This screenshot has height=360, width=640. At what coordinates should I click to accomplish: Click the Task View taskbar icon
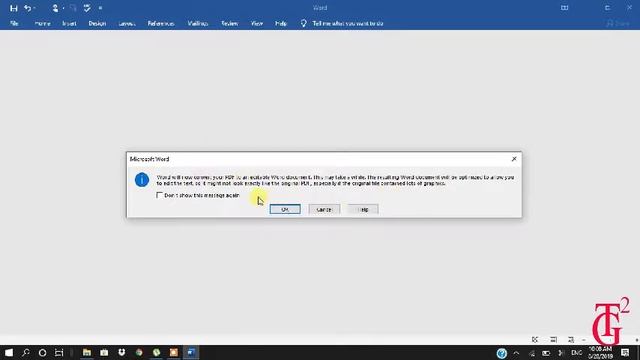(59, 353)
